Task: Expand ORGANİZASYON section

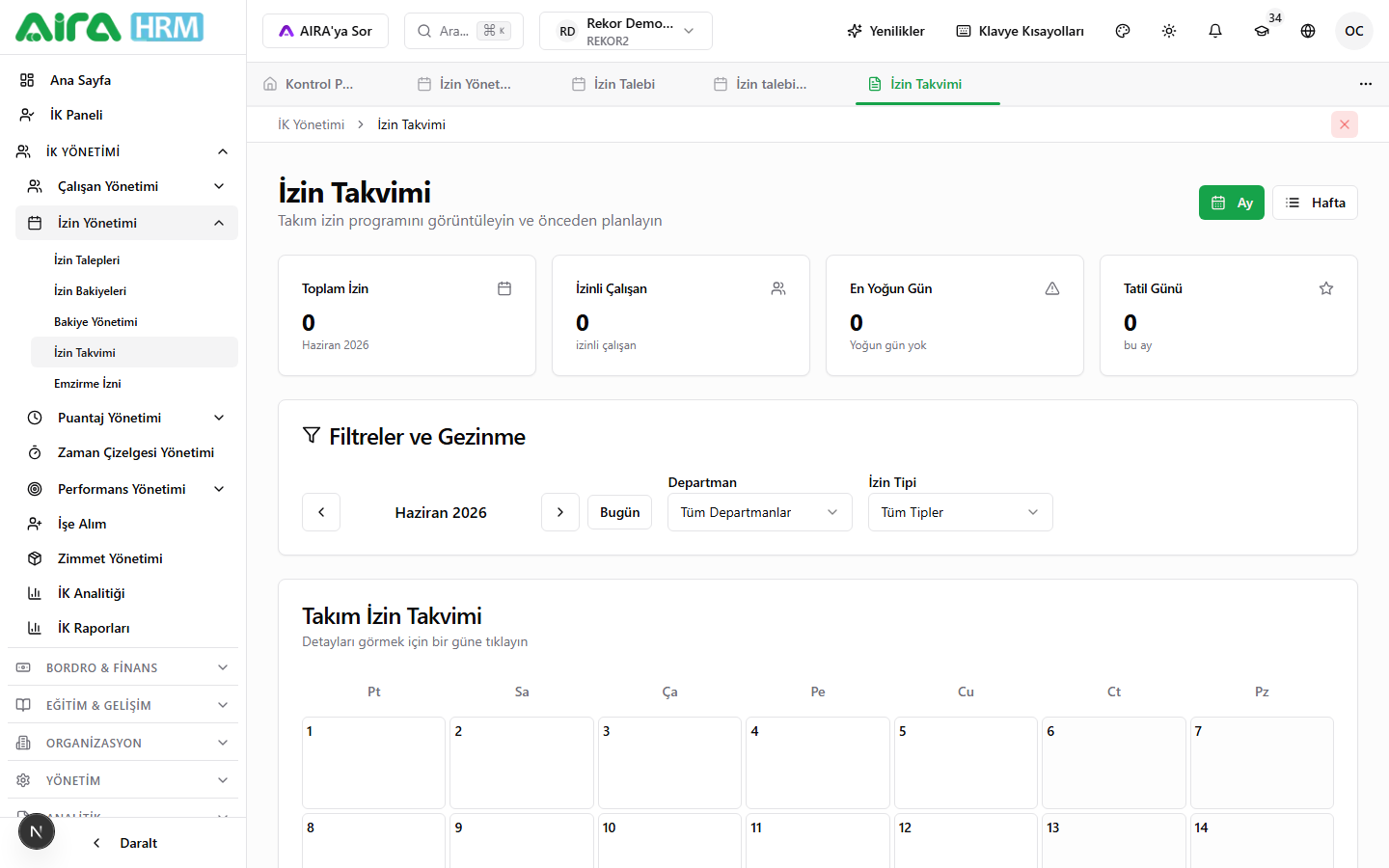Action: (123, 743)
